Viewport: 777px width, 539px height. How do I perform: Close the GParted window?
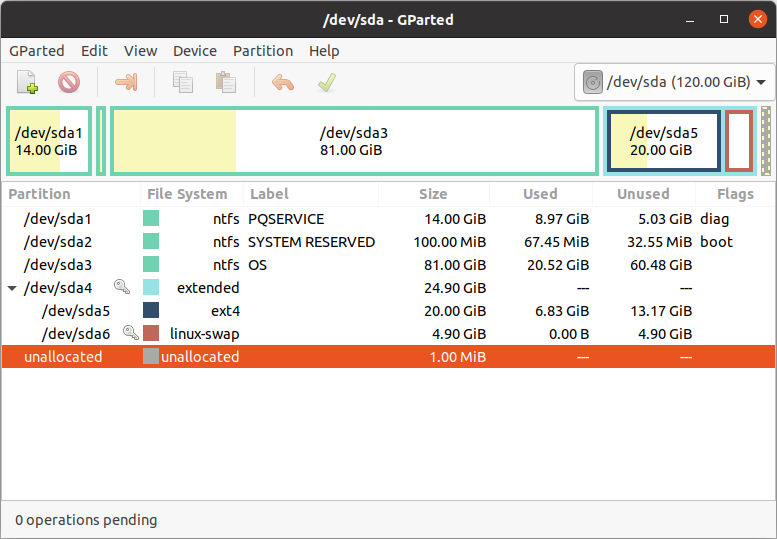tap(758, 19)
